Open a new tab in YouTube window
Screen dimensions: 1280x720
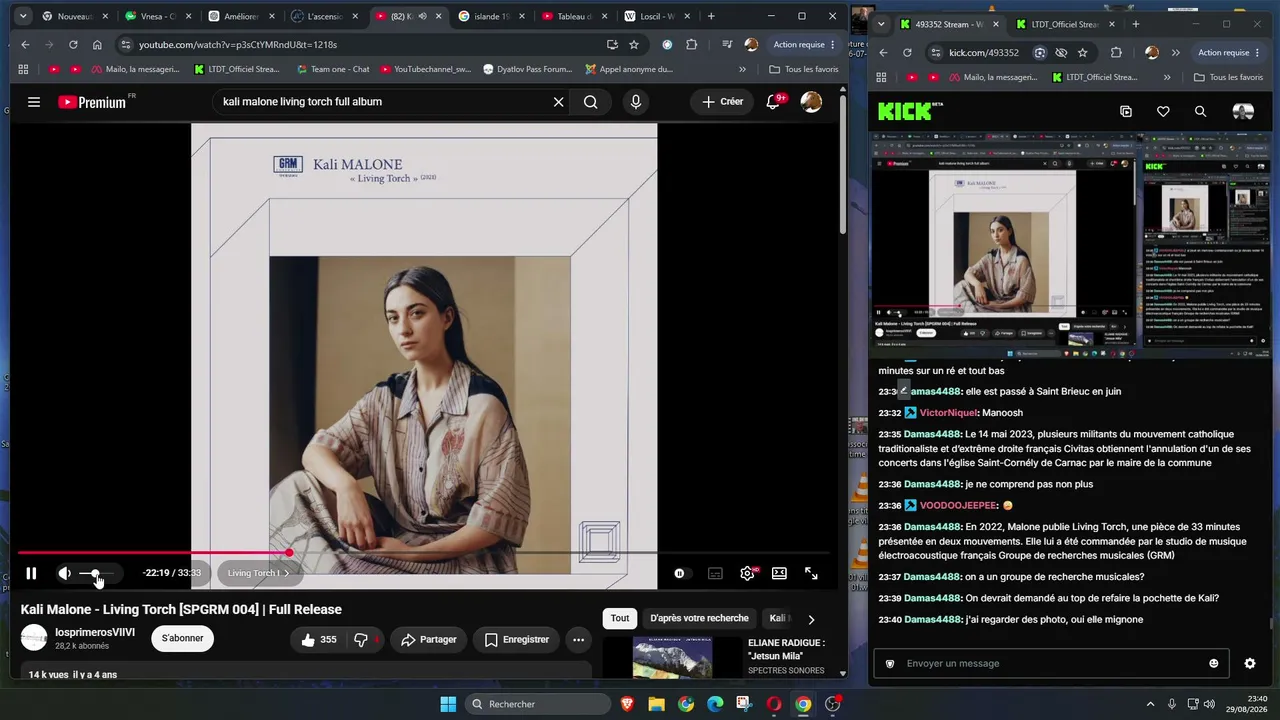point(711,16)
